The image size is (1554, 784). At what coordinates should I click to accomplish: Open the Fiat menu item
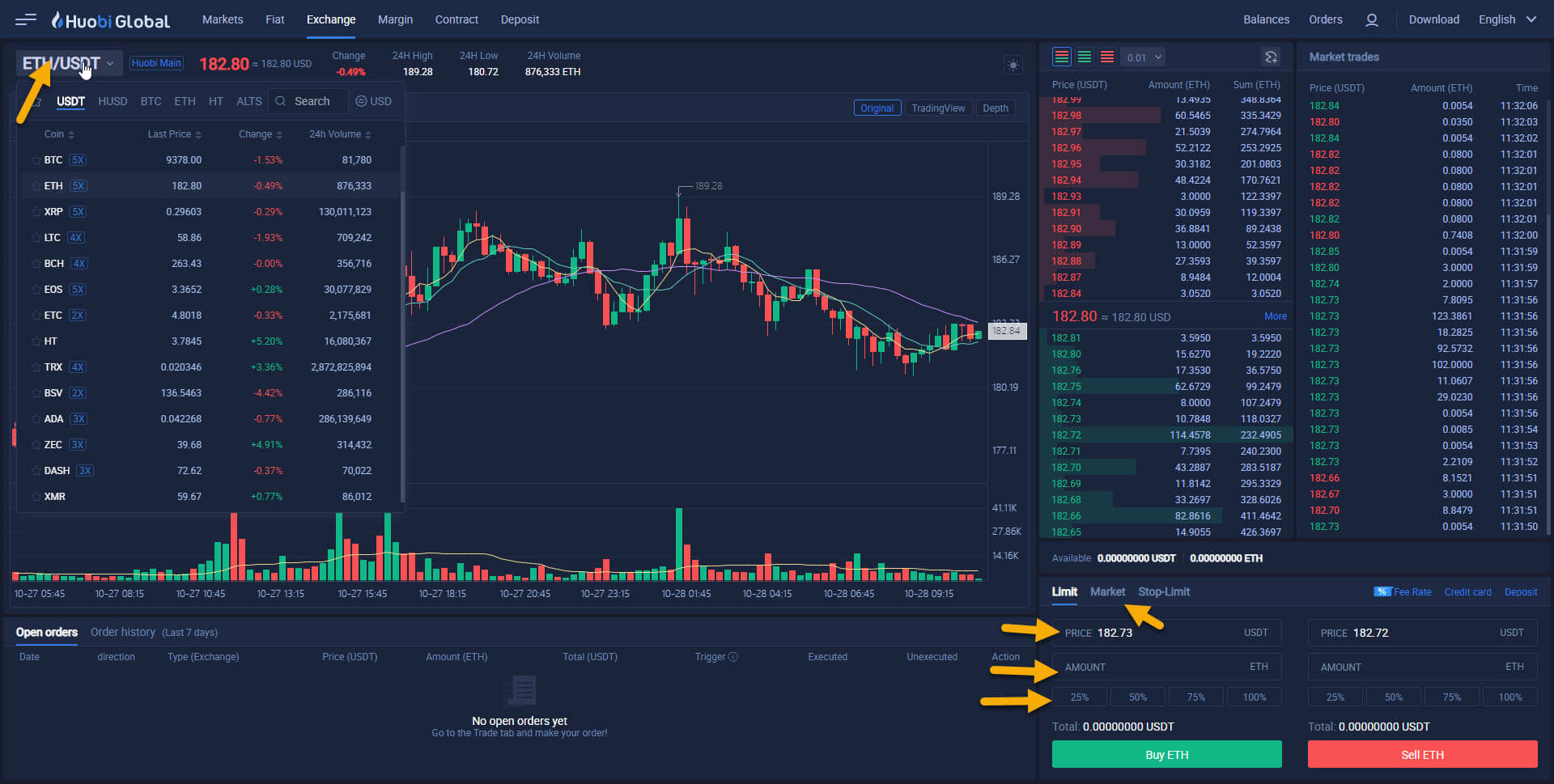[x=275, y=19]
